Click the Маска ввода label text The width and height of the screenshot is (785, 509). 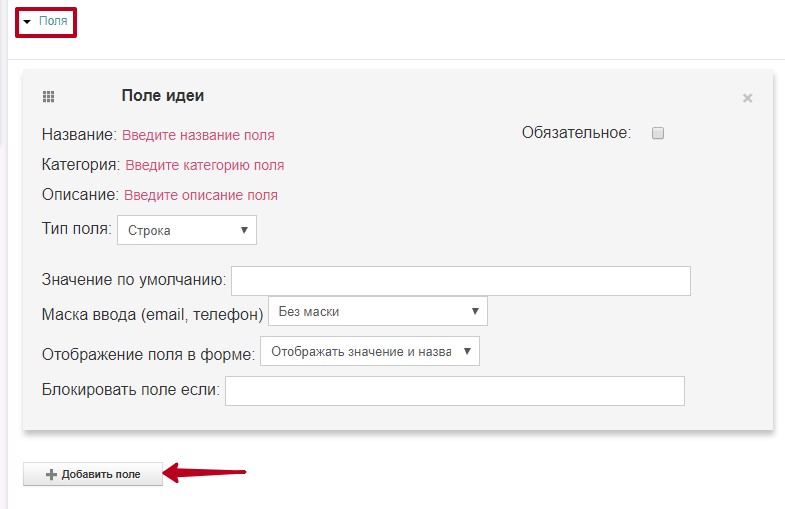click(x=152, y=314)
